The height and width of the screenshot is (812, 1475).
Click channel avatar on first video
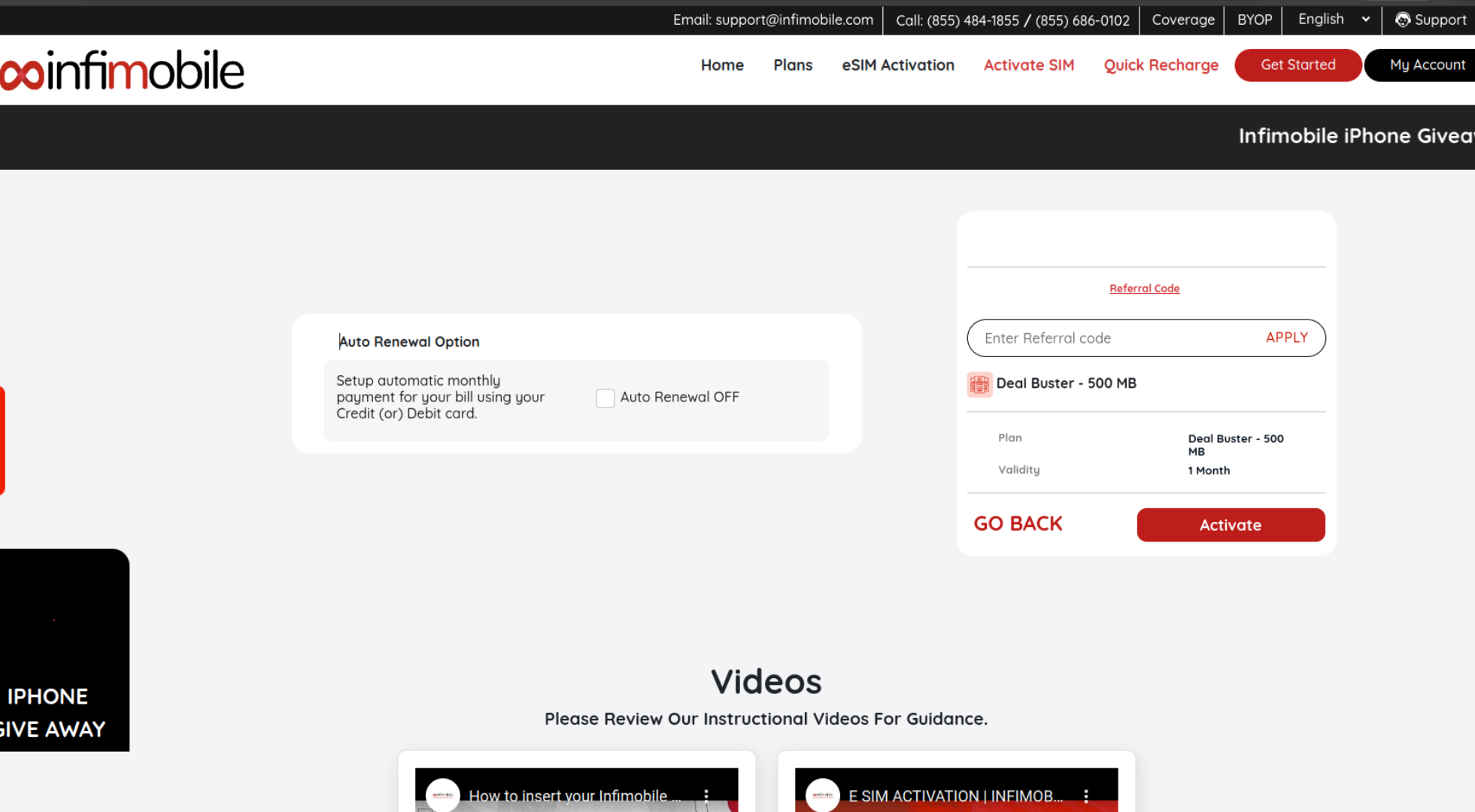click(442, 795)
